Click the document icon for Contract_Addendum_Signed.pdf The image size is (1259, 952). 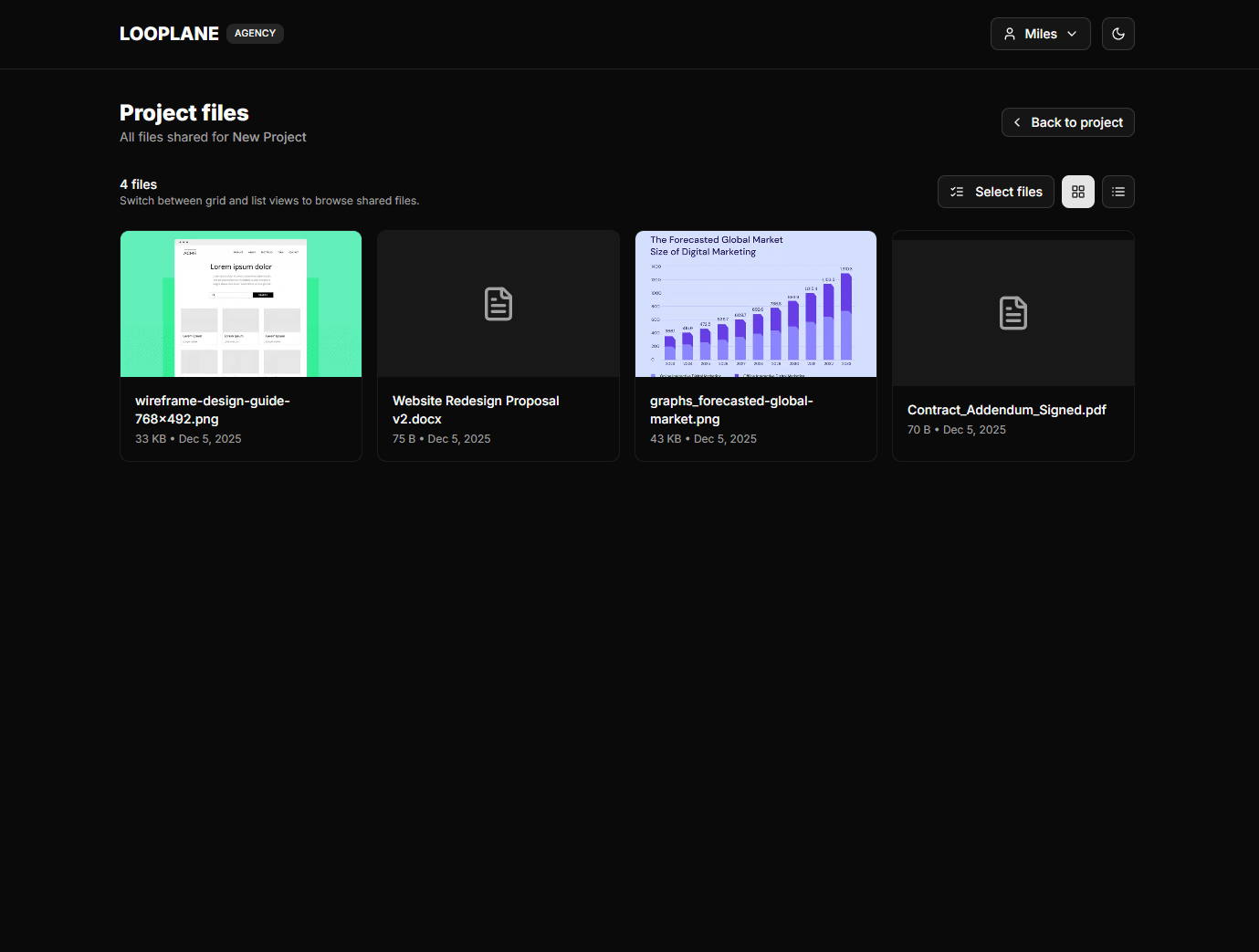tap(1012, 312)
